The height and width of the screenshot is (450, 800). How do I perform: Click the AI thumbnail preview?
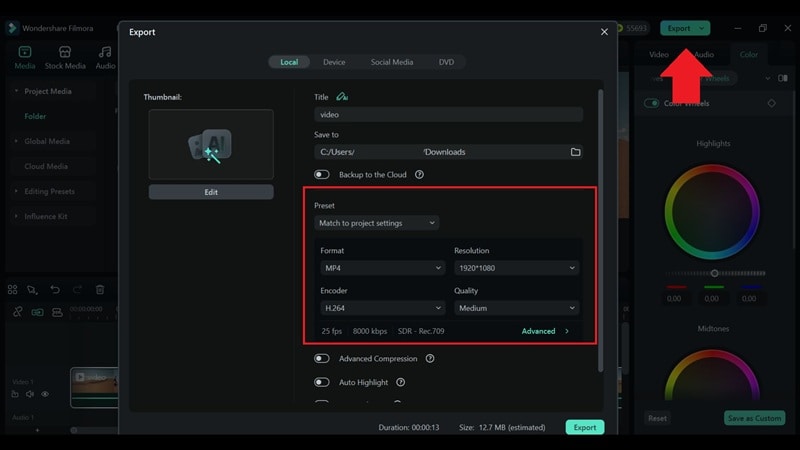pos(211,144)
